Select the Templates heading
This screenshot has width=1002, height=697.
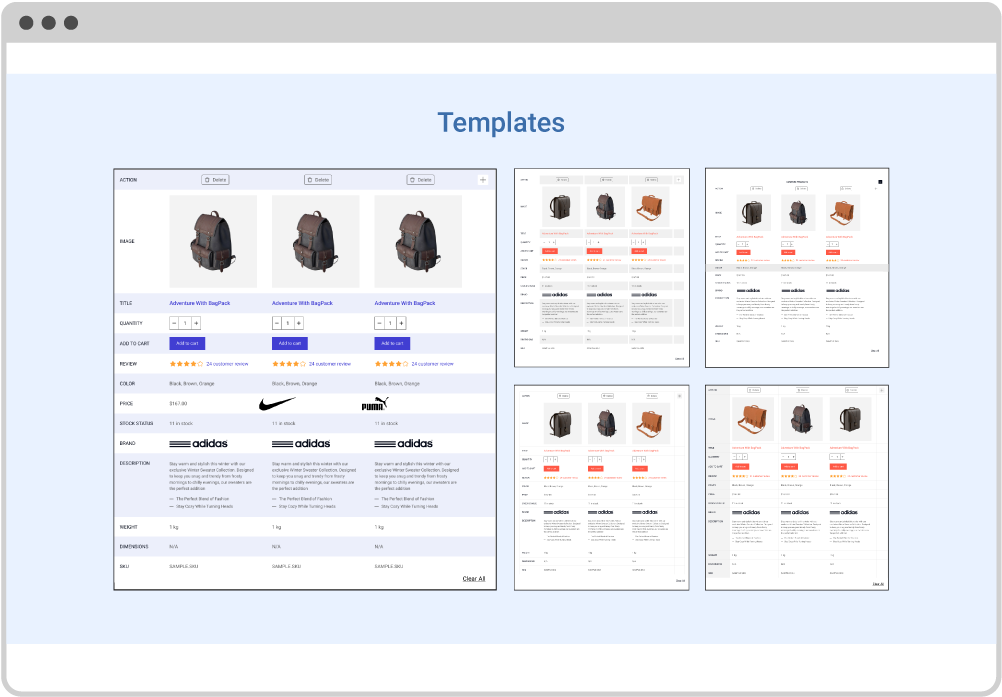501,123
